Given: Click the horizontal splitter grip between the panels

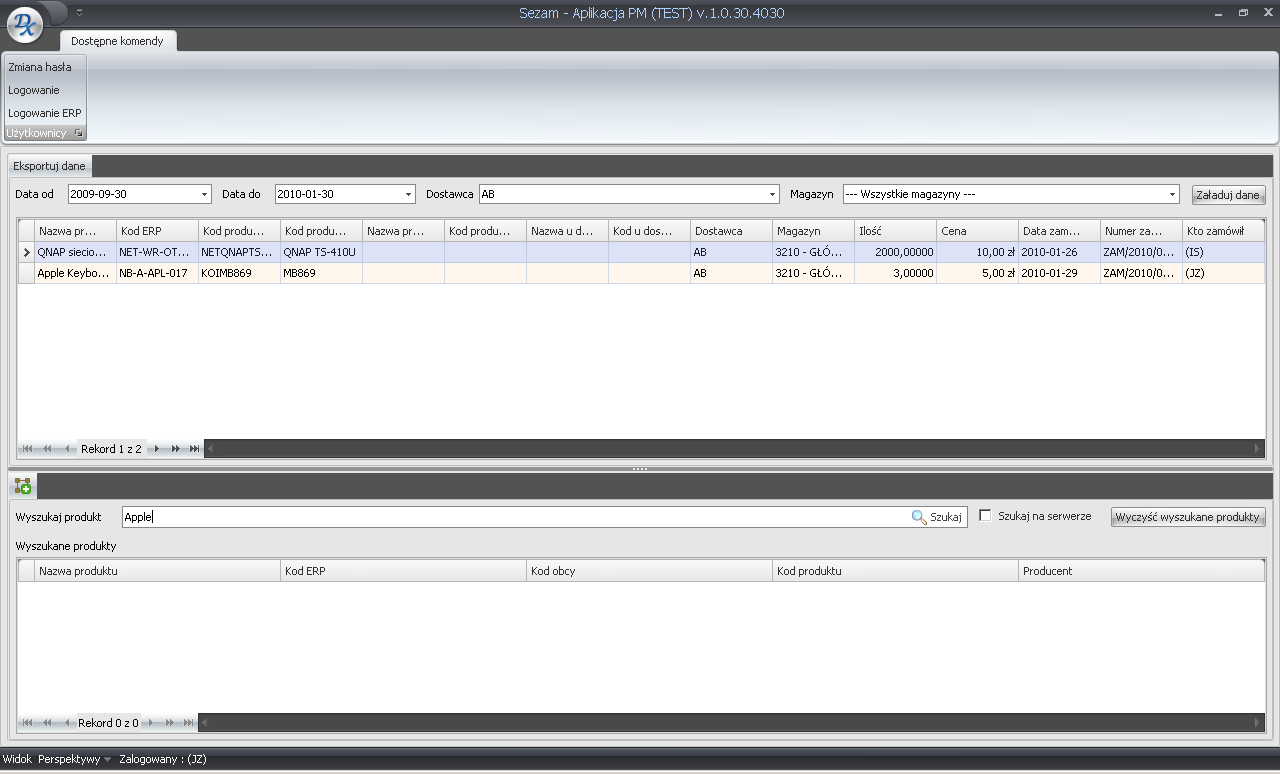Looking at the screenshot, I should click(x=640, y=469).
